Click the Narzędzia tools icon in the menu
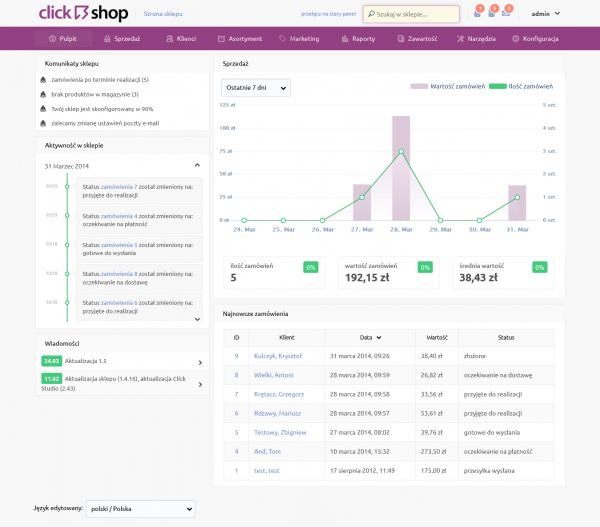The image size is (600, 527). 460,39
